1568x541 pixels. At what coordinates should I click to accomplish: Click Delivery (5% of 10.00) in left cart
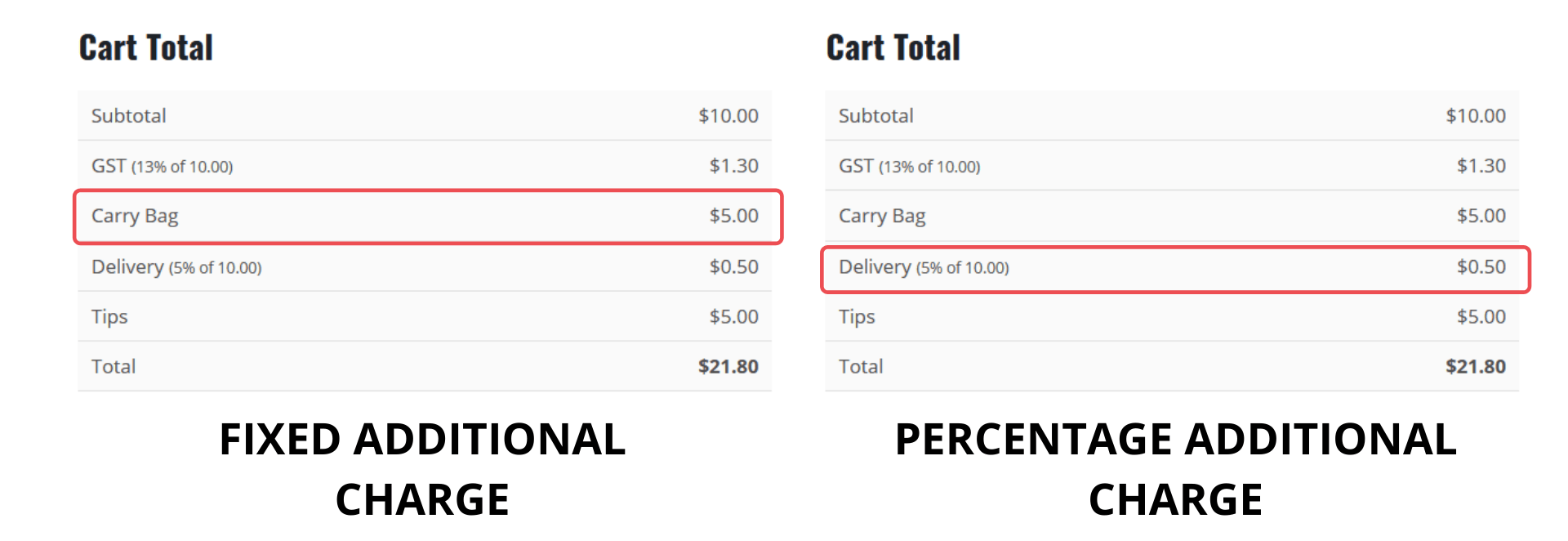(x=176, y=267)
